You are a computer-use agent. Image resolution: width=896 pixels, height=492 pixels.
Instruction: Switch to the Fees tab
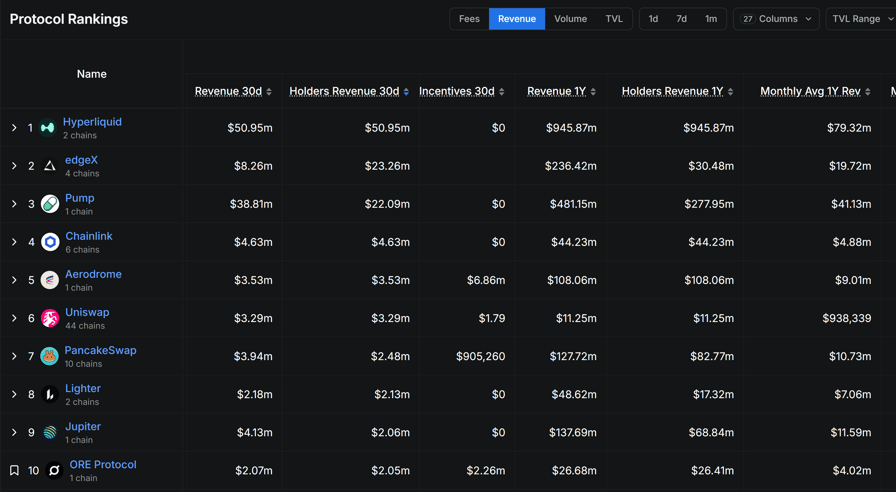tap(469, 19)
